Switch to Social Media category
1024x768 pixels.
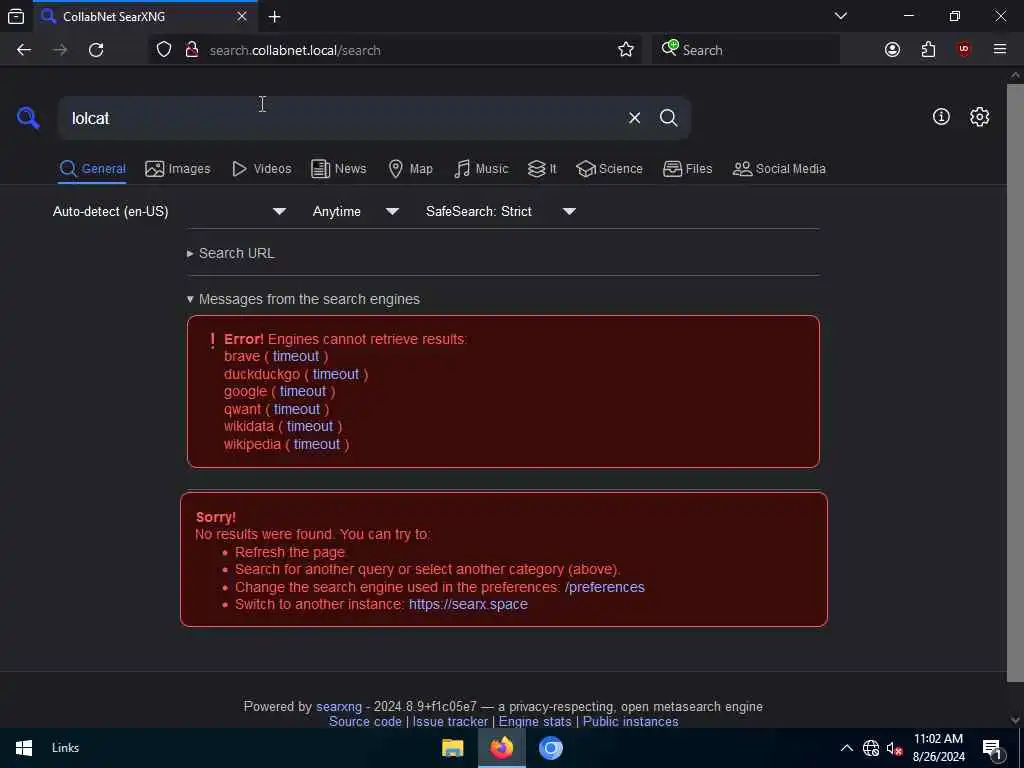(x=779, y=168)
